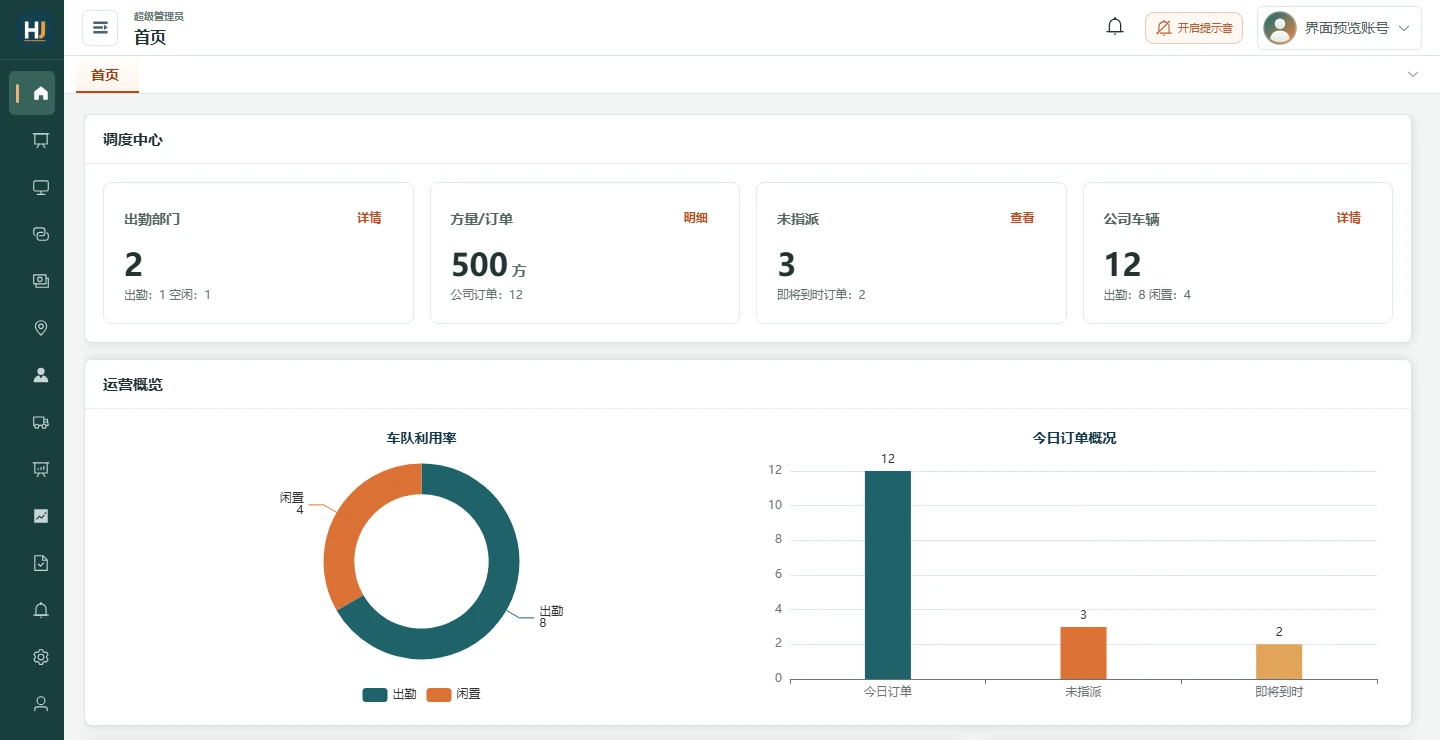The height and width of the screenshot is (740, 1440).
Task: Click the trend line chart sidebar icon
Action: point(41,516)
